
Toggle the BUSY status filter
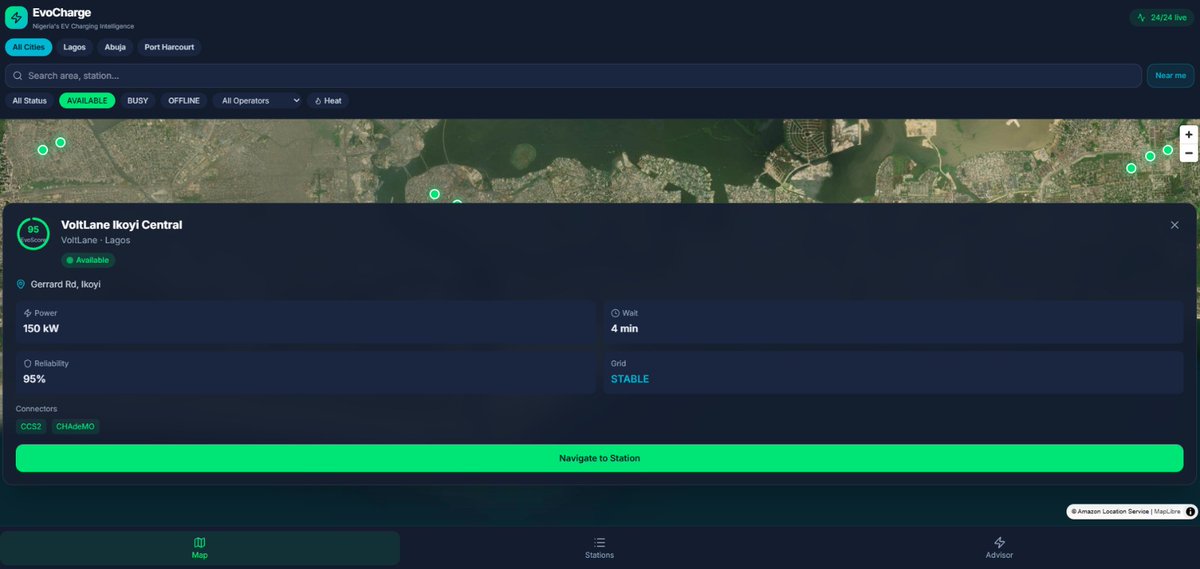click(138, 101)
